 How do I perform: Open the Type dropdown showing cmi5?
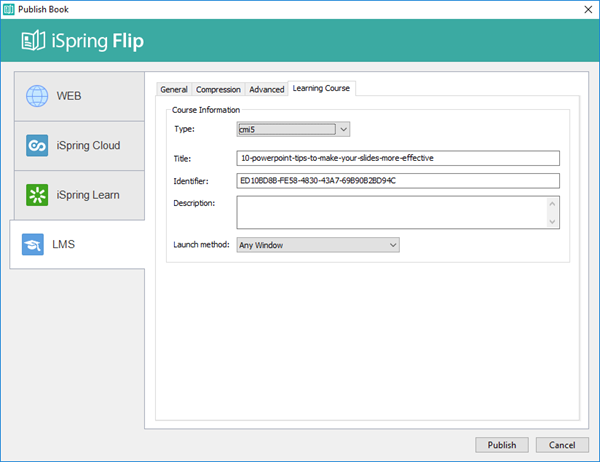[293, 129]
